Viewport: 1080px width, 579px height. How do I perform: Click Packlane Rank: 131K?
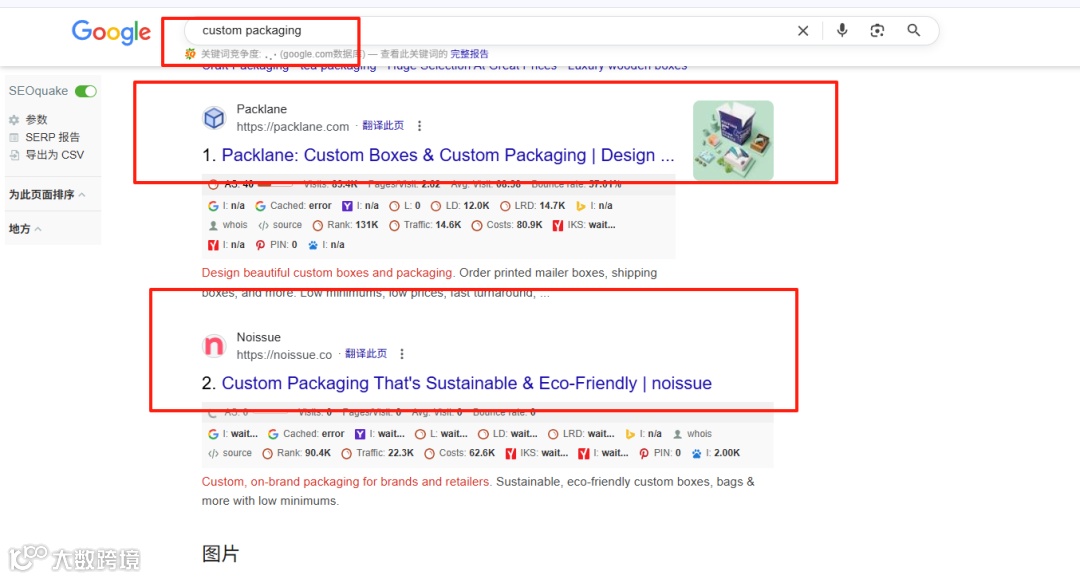click(345, 225)
